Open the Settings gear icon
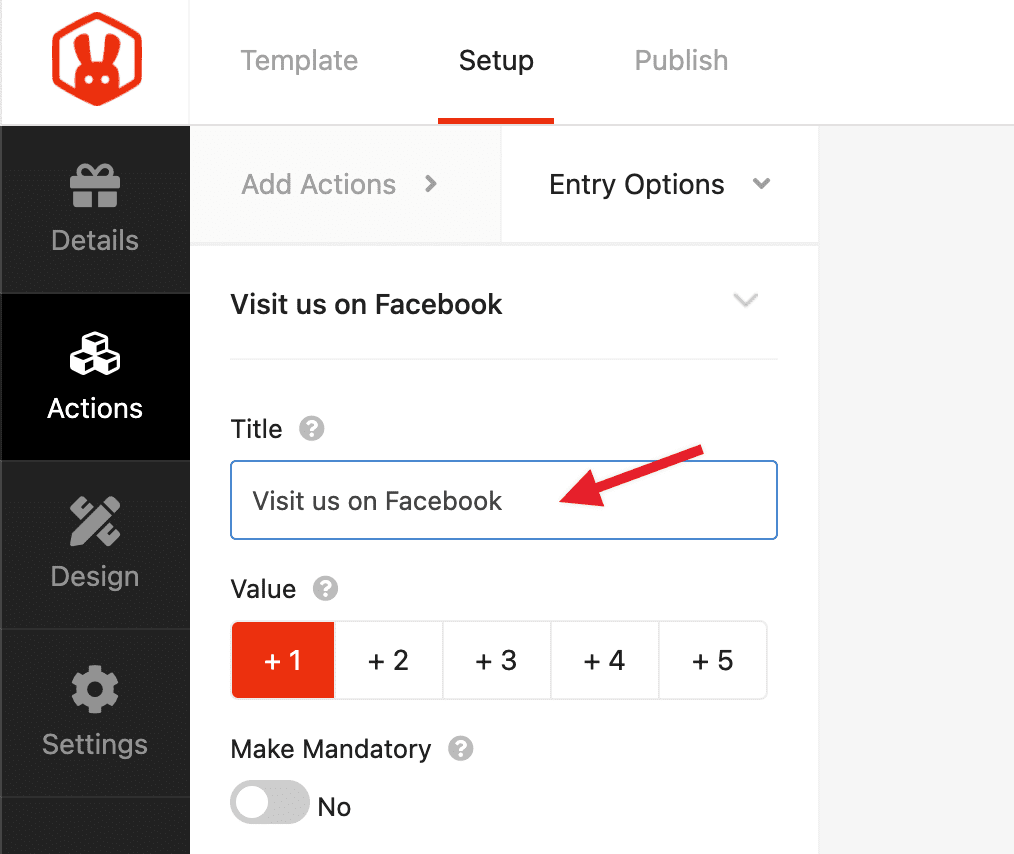 point(95,689)
